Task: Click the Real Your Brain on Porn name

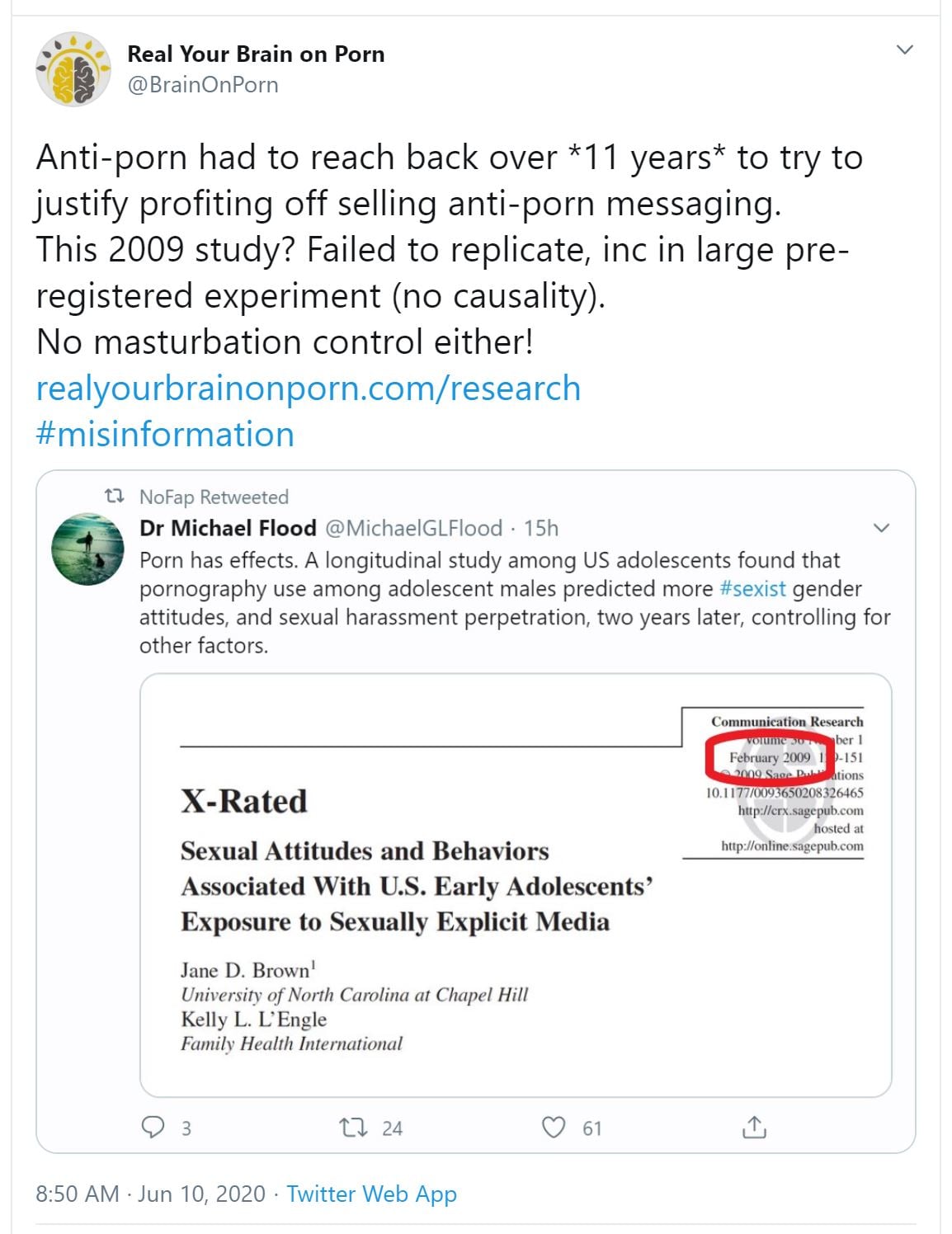Action: 256,54
